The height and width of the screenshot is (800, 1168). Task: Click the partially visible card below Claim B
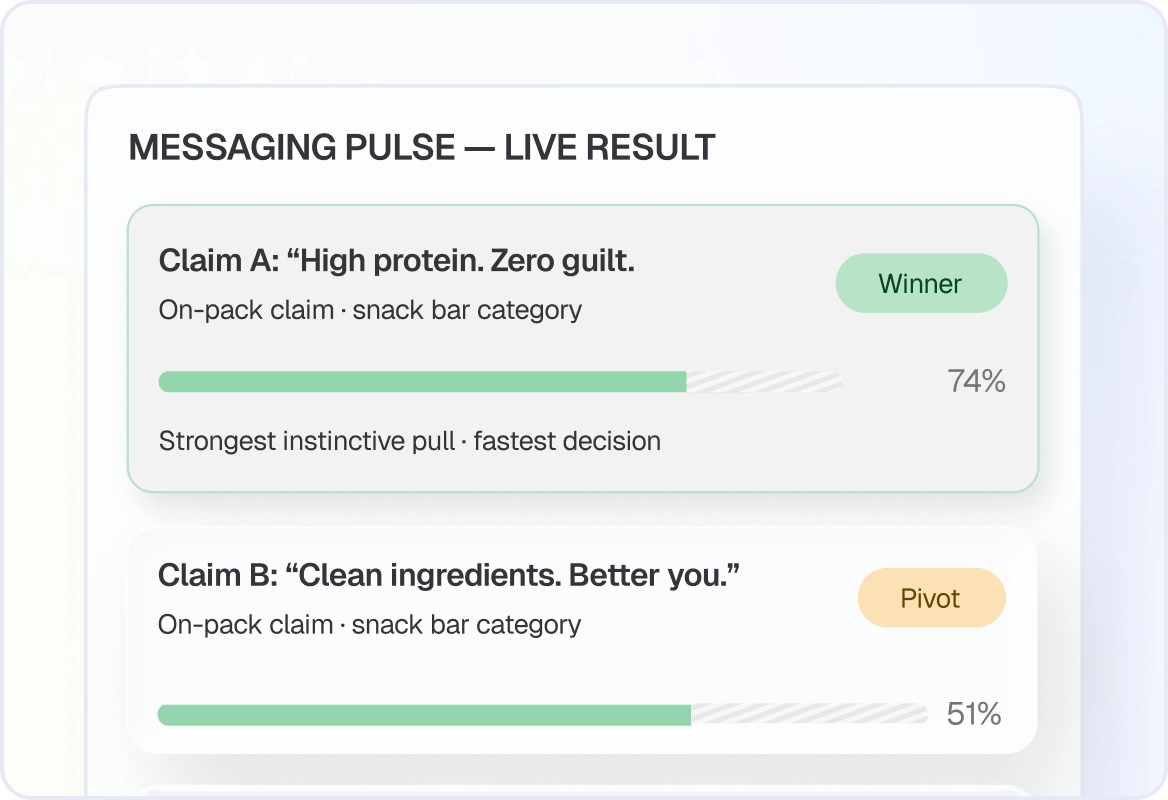(x=583, y=792)
